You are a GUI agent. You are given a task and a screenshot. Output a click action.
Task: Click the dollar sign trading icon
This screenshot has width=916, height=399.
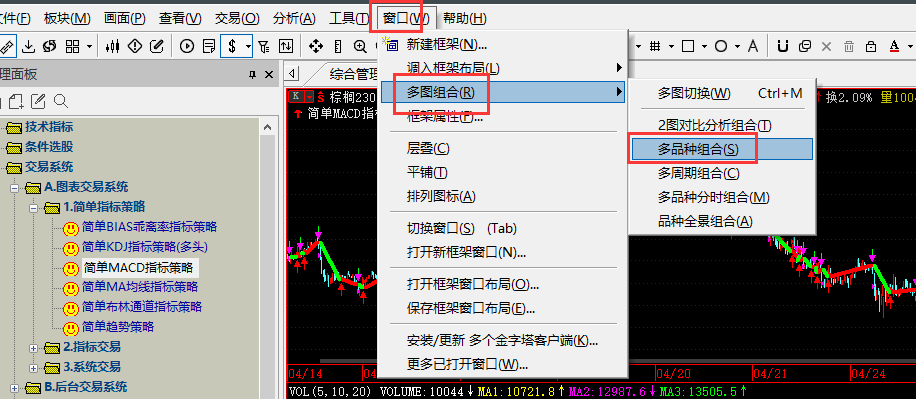coord(232,46)
